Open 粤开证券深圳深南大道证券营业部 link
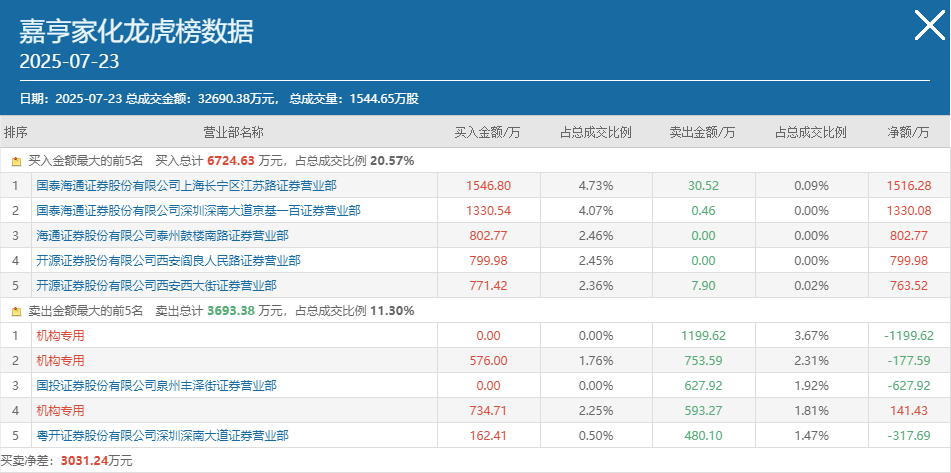Screen dimensions: 951x473 [x=163, y=435]
